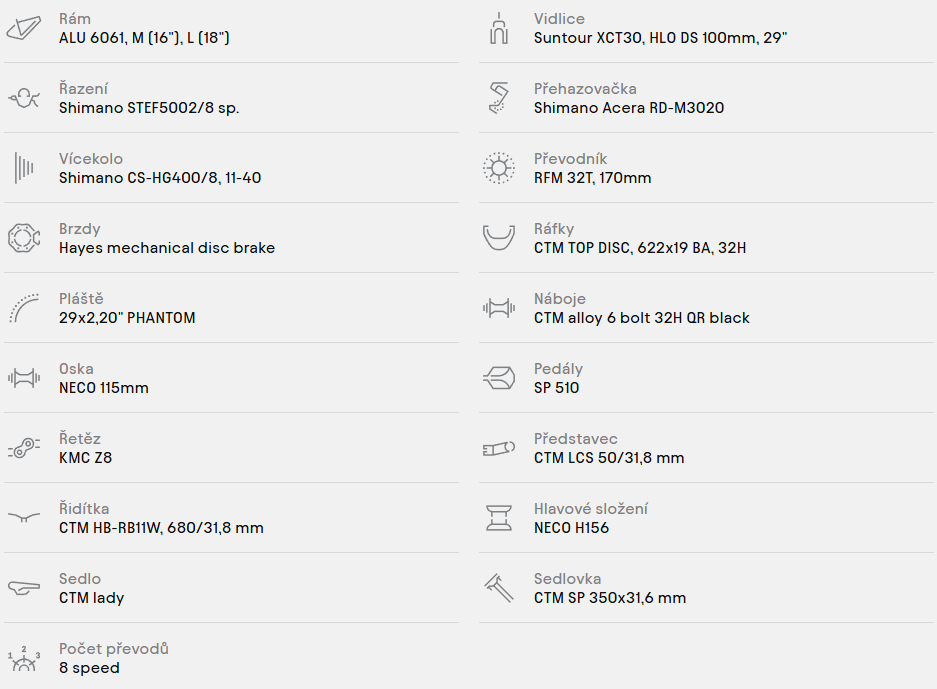
Task: Click the rear derailleur icon by Přehazovačka
Action: tap(499, 98)
